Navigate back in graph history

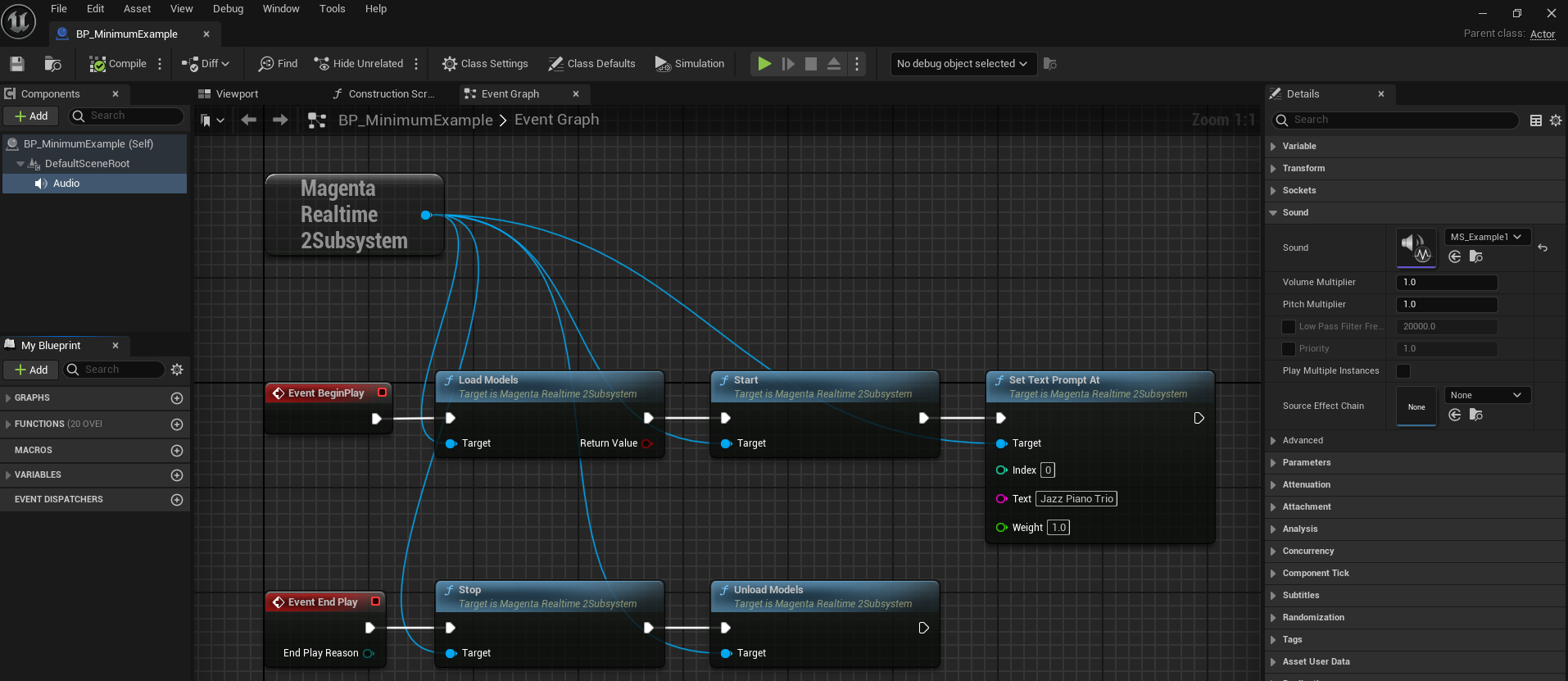pyautogui.click(x=249, y=120)
